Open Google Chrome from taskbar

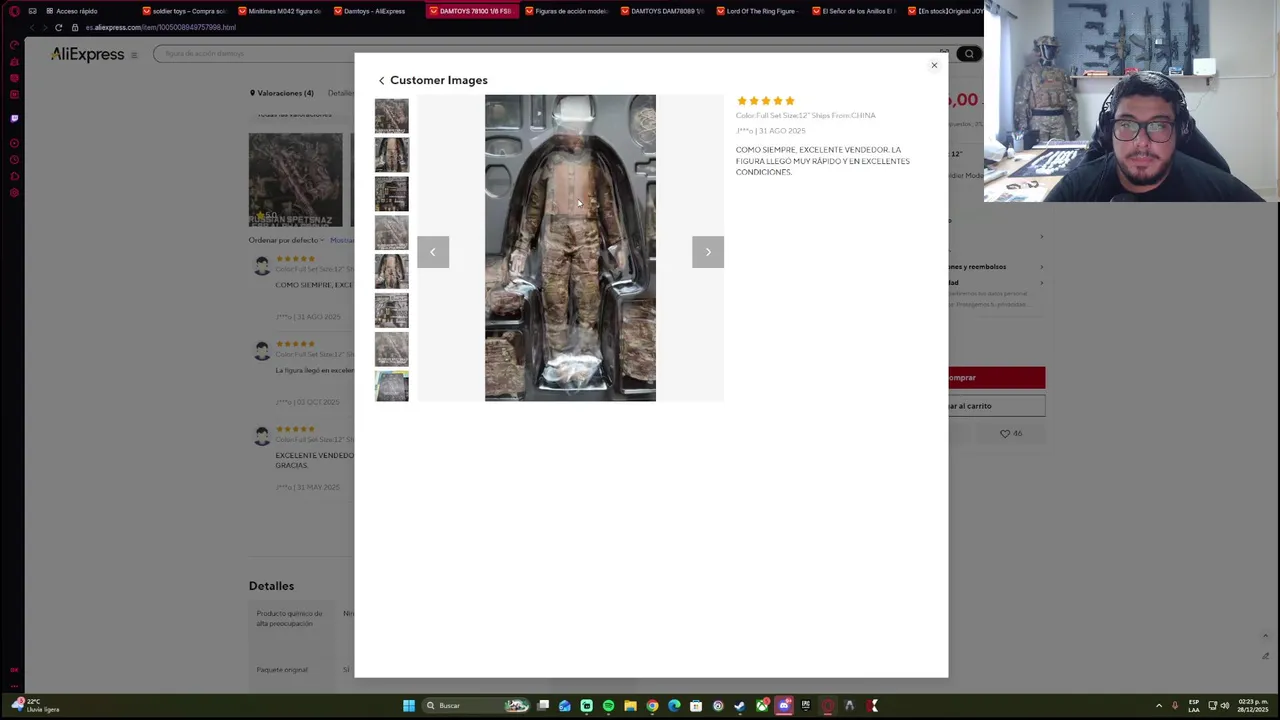(x=652, y=706)
